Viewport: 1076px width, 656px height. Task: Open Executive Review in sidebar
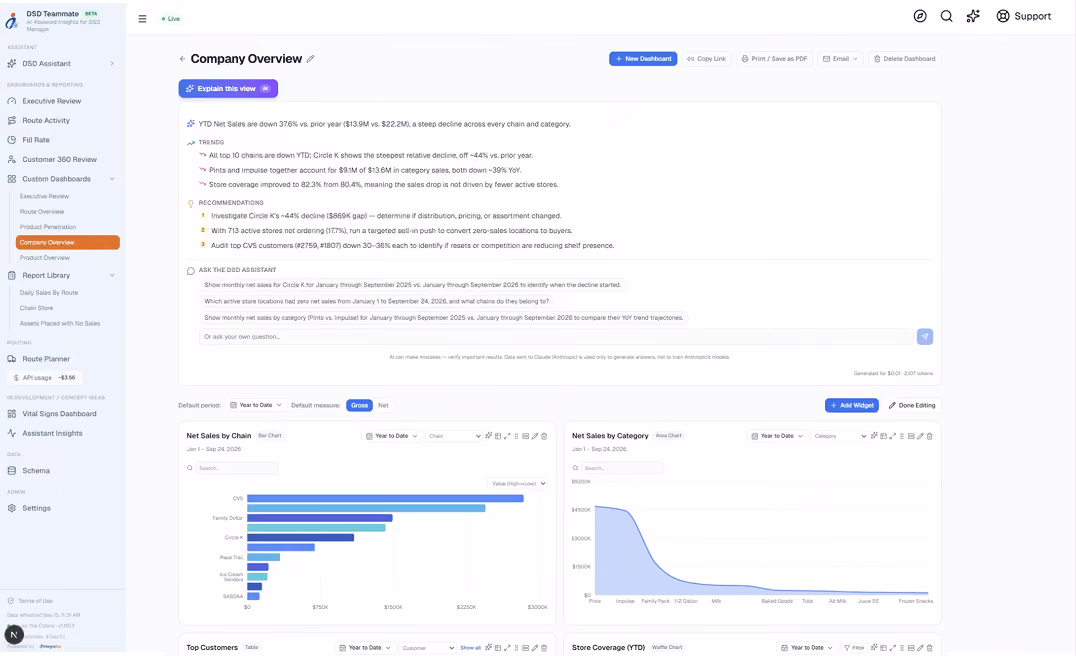(x=51, y=101)
